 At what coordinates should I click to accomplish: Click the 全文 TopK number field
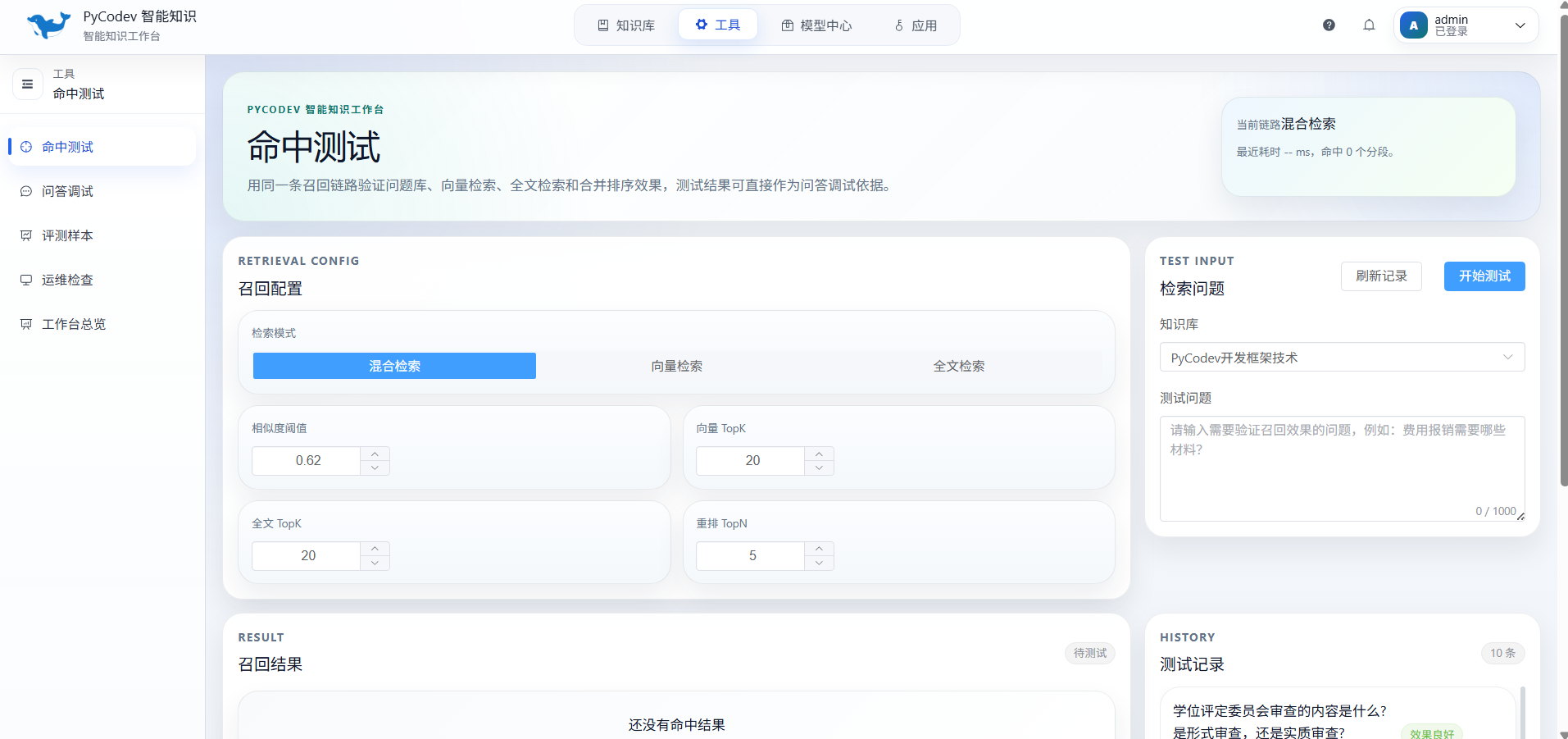point(307,556)
